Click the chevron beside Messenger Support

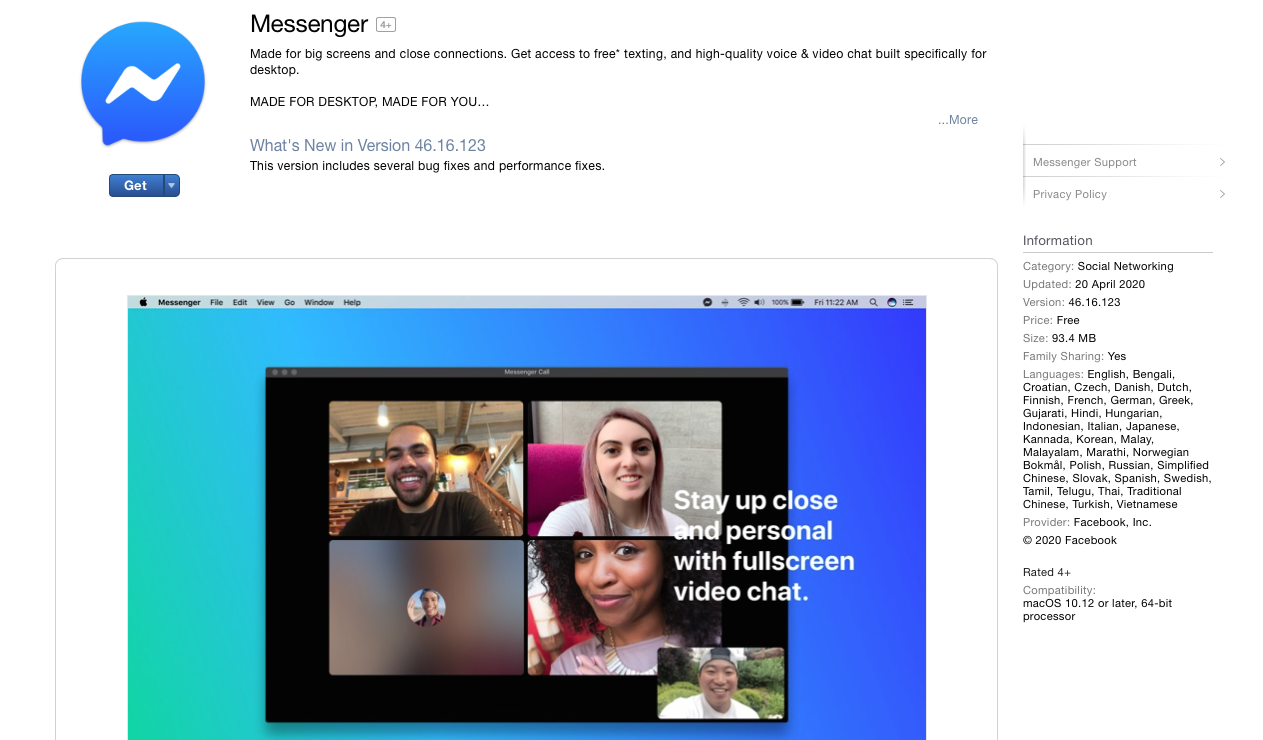click(x=1222, y=162)
